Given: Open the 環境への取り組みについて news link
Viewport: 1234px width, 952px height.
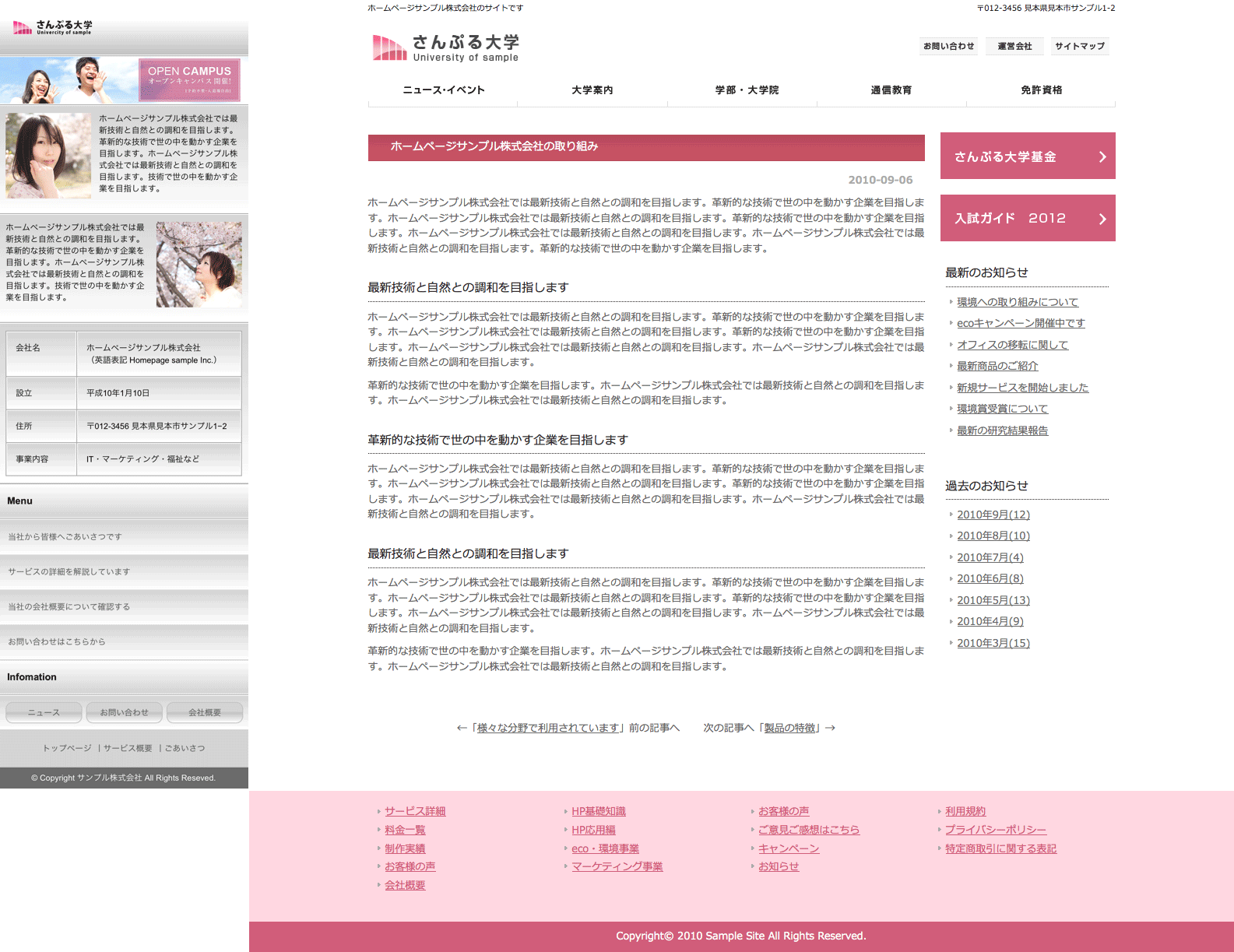Looking at the screenshot, I should tap(1017, 302).
